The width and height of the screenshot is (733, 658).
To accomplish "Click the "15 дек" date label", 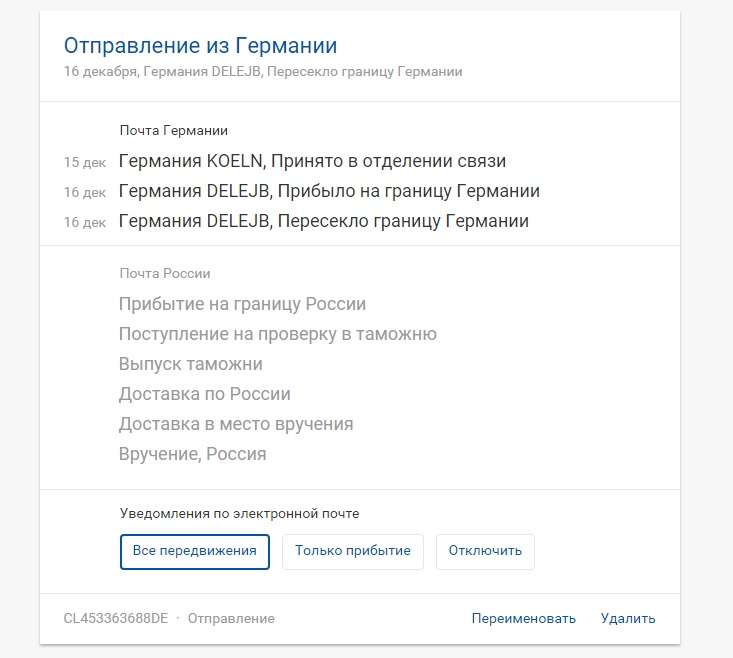I will point(84,162).
